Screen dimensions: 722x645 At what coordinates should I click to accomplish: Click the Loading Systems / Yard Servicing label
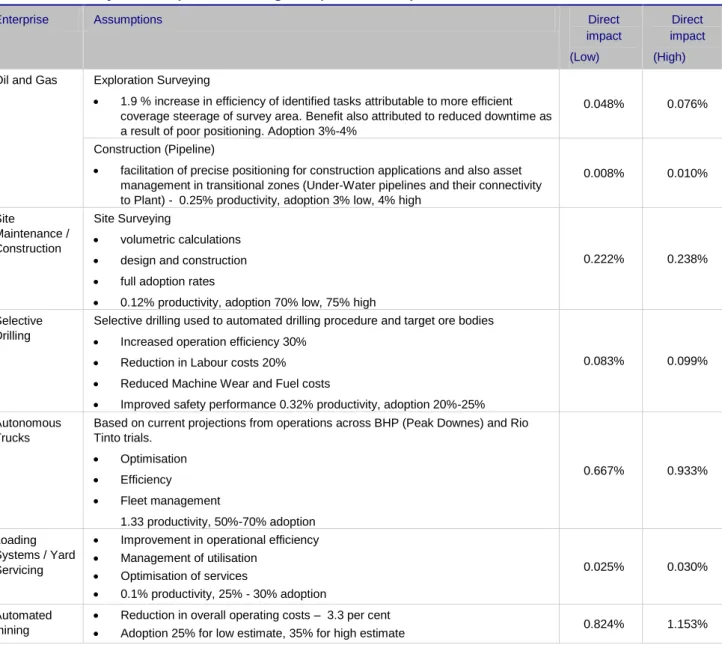[38, 555]
